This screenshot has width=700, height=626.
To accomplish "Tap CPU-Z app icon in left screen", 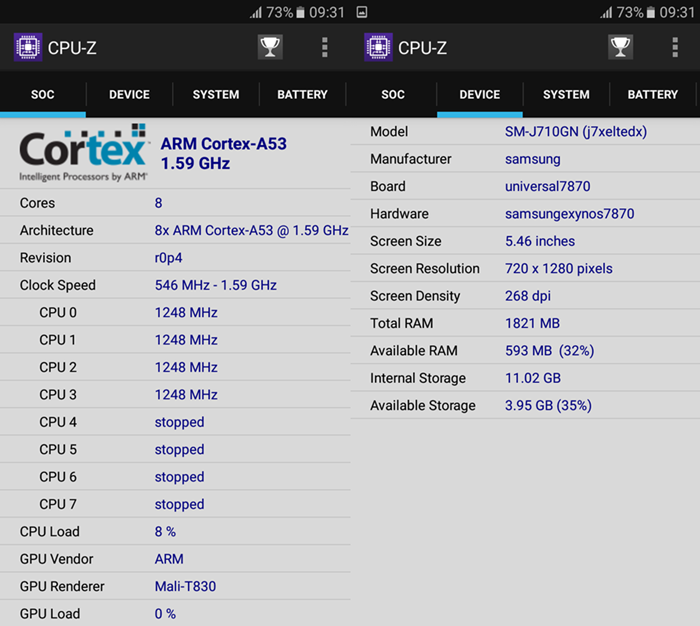I will click(28, 47).
